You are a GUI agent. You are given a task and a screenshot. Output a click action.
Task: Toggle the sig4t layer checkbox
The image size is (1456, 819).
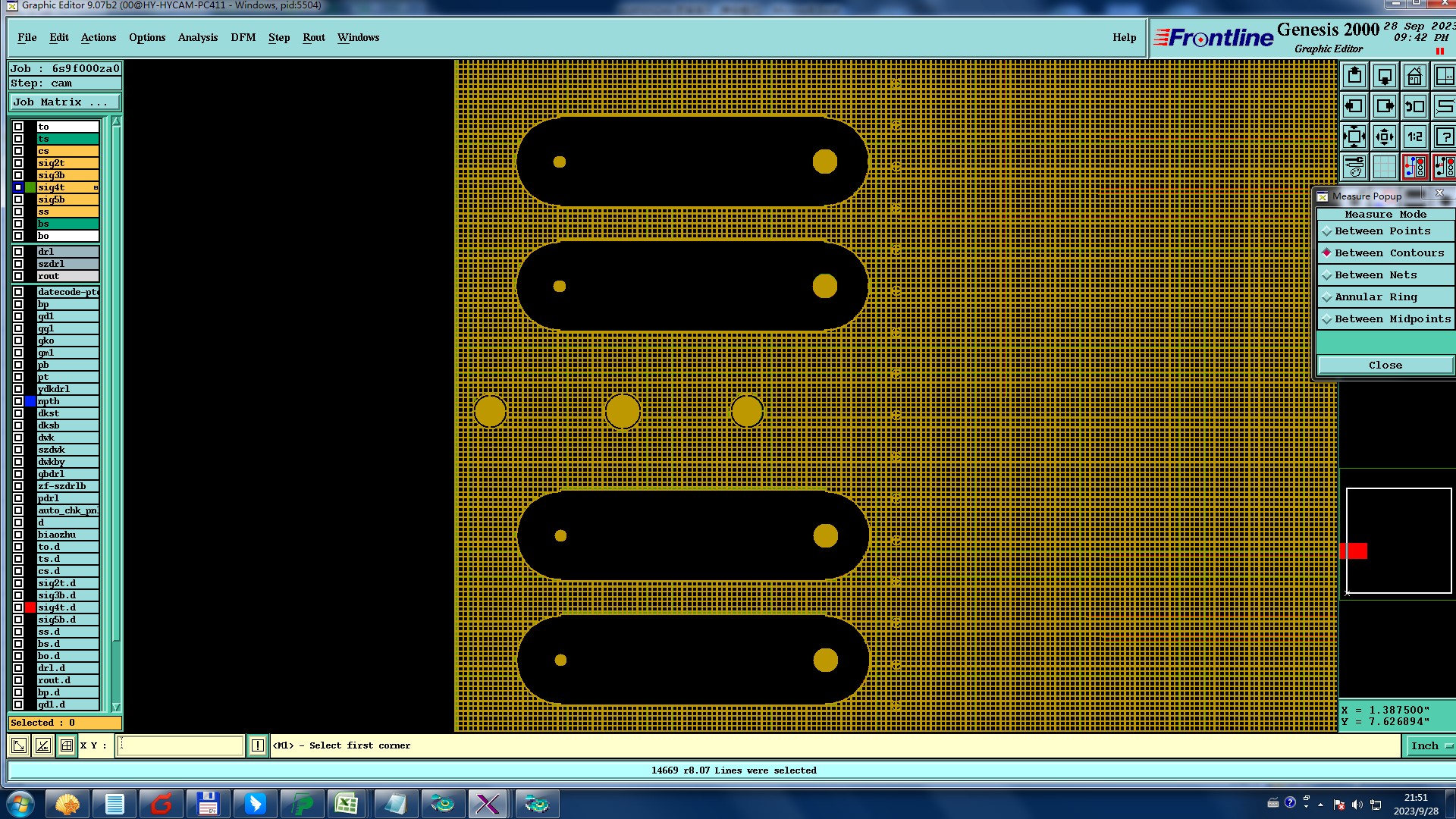[x=18, y=187]
